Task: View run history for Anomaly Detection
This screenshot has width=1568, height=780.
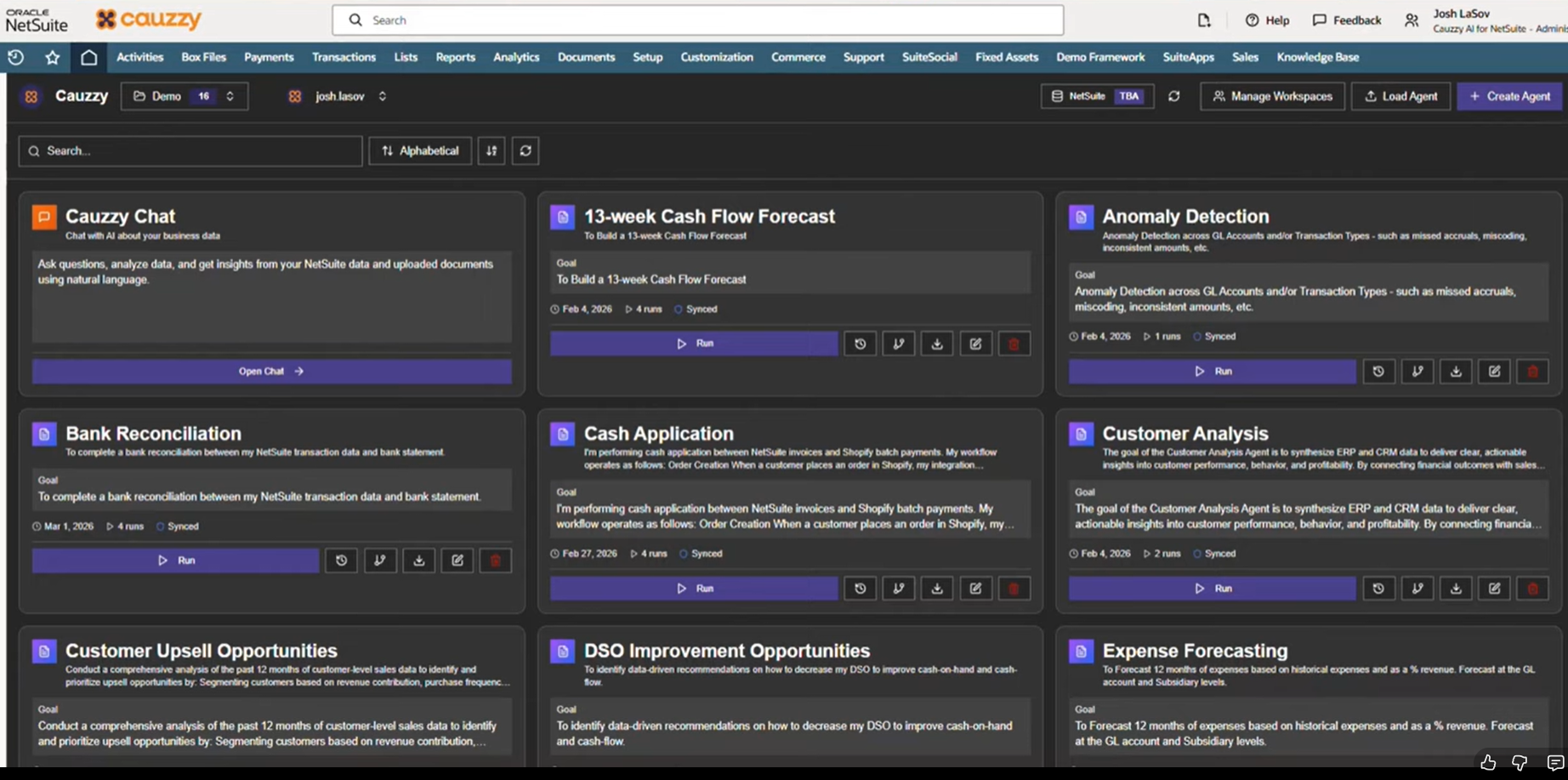Action: 1378,372
